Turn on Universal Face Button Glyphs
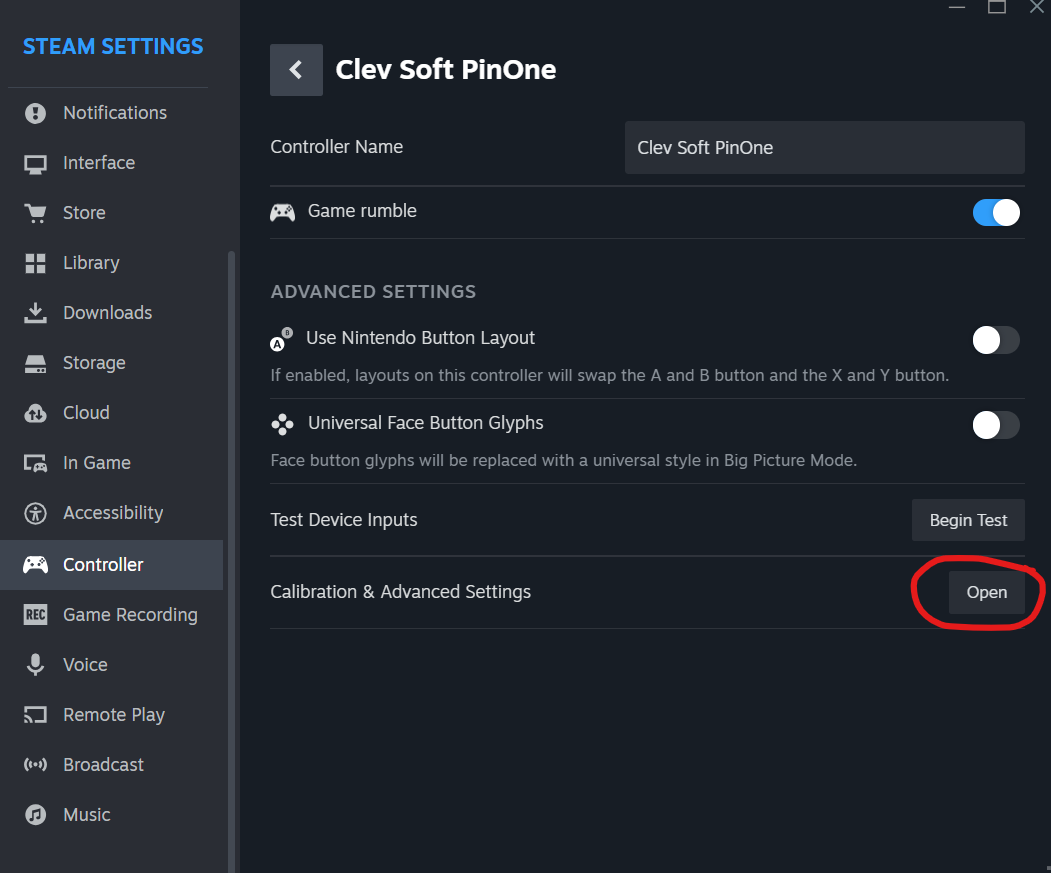This screenshot has height=873, width=1051. point(996,425)
